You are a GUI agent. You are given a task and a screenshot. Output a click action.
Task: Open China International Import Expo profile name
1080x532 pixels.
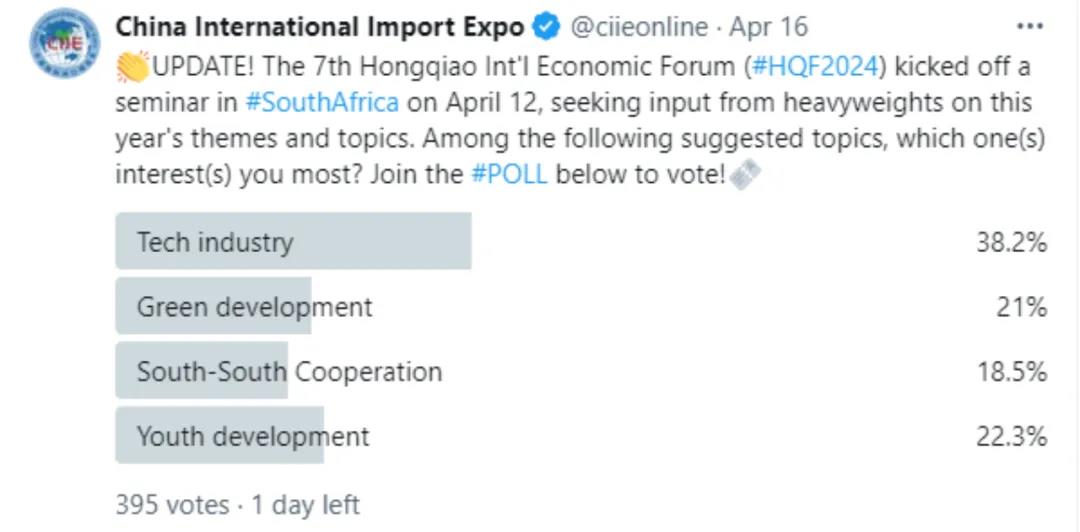pos(320,27)
